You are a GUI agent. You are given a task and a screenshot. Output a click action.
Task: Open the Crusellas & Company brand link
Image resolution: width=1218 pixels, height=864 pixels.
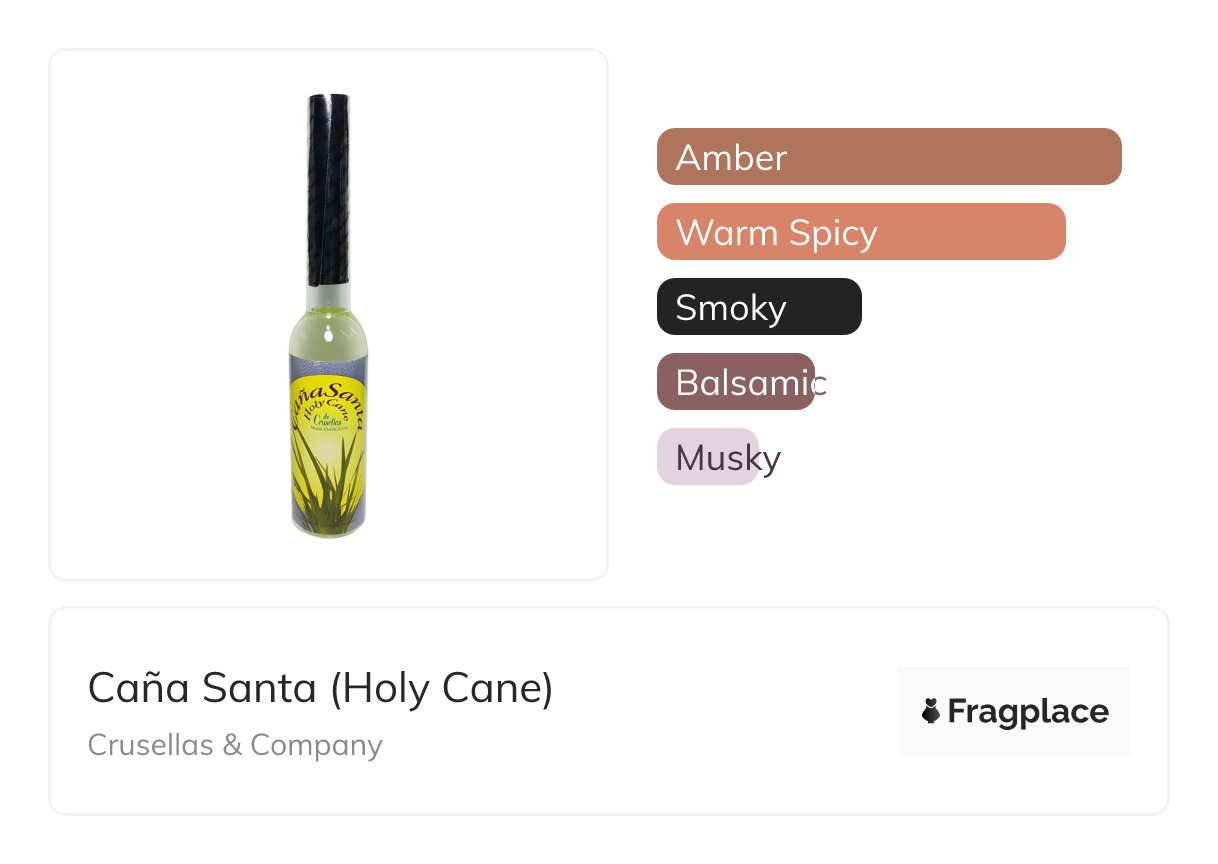pyautogui.click(x=235, y=745)
